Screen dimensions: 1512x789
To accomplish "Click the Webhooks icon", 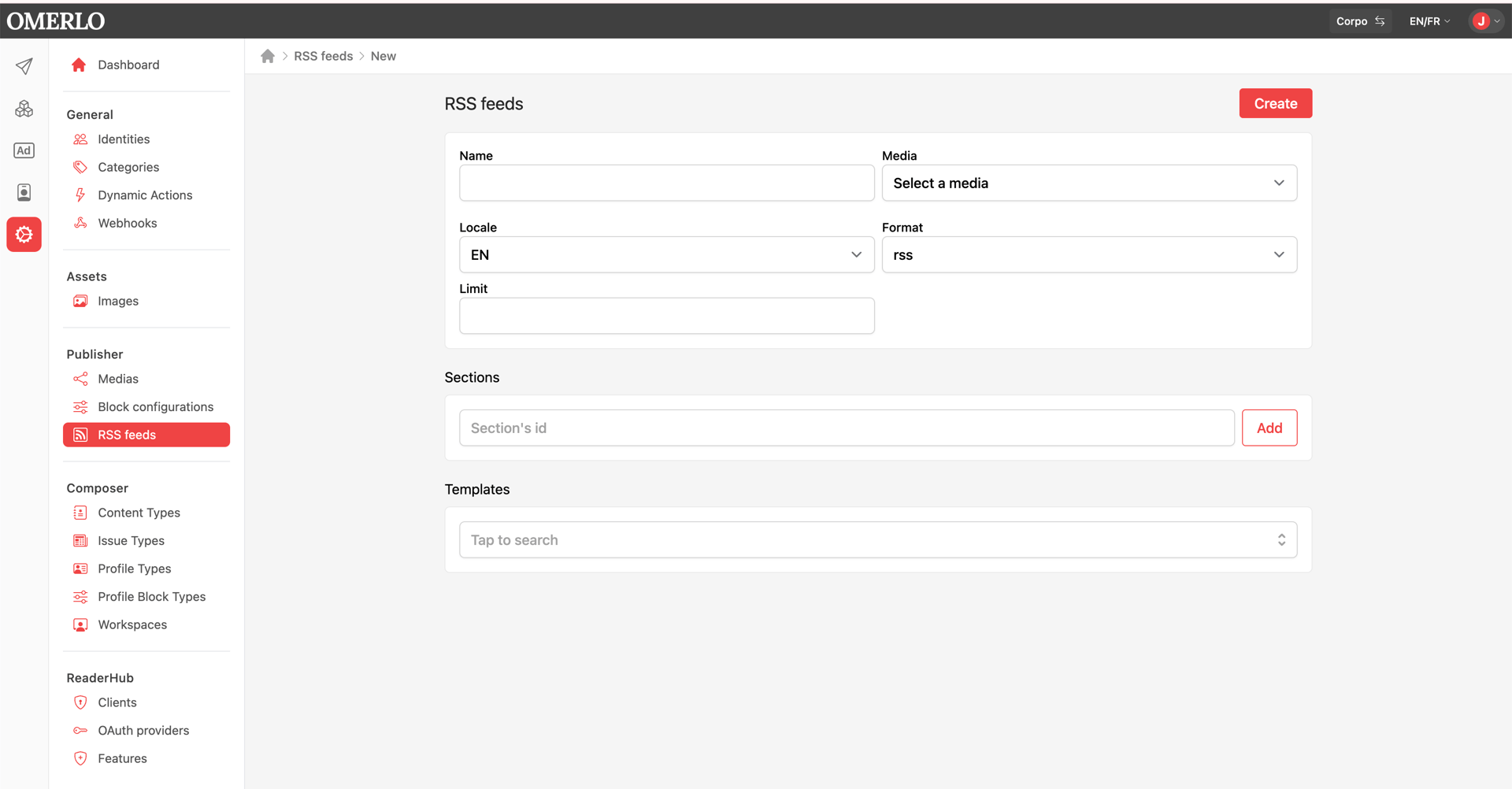I will (x=80, y=223).
